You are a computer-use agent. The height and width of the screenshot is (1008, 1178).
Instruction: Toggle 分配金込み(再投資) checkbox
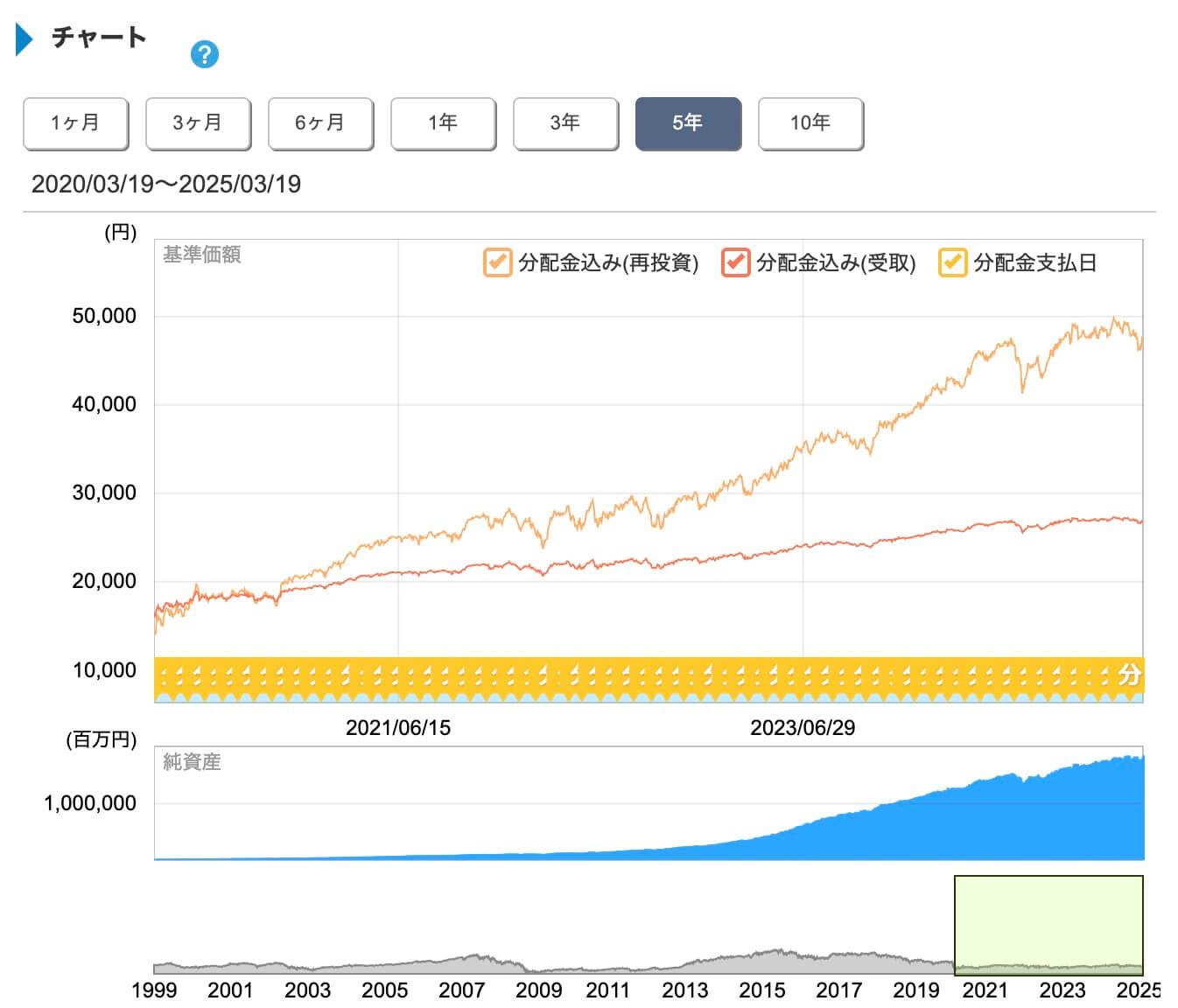497,262
